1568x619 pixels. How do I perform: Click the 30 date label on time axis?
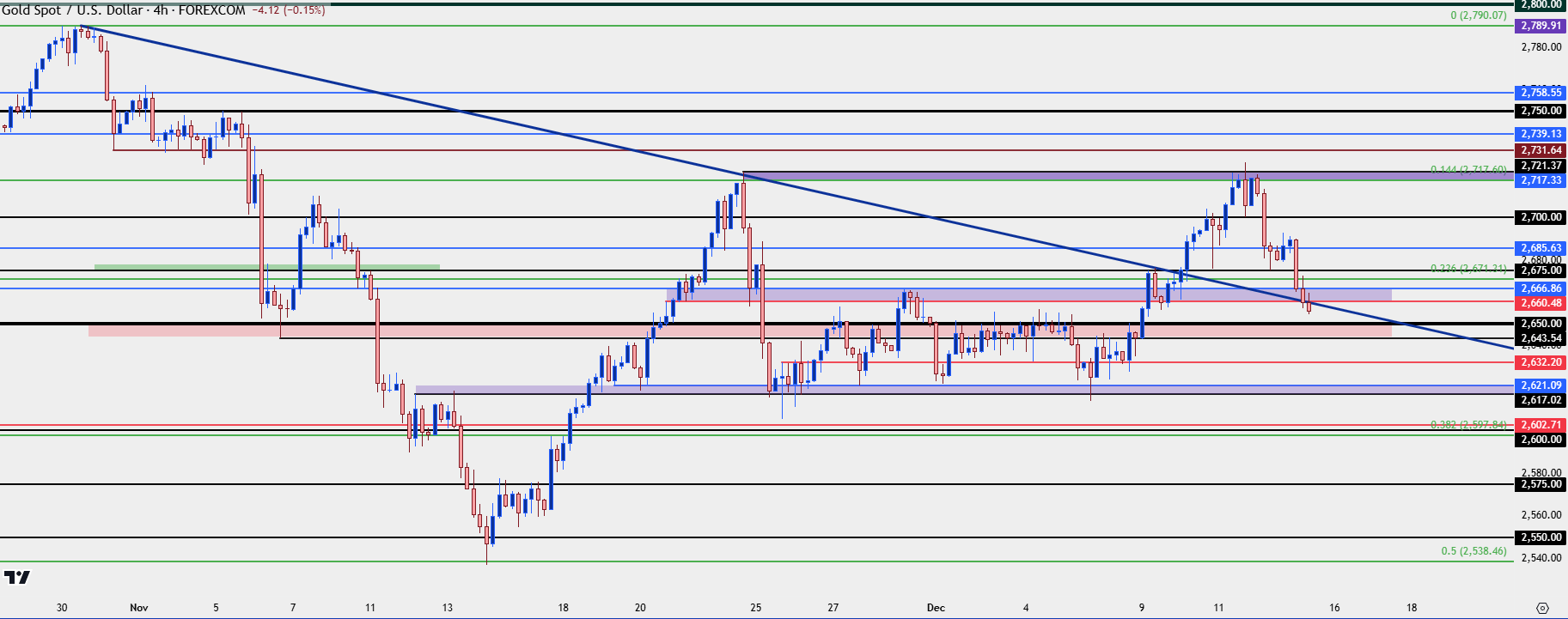pyautogui.click(x=62, y=608)
